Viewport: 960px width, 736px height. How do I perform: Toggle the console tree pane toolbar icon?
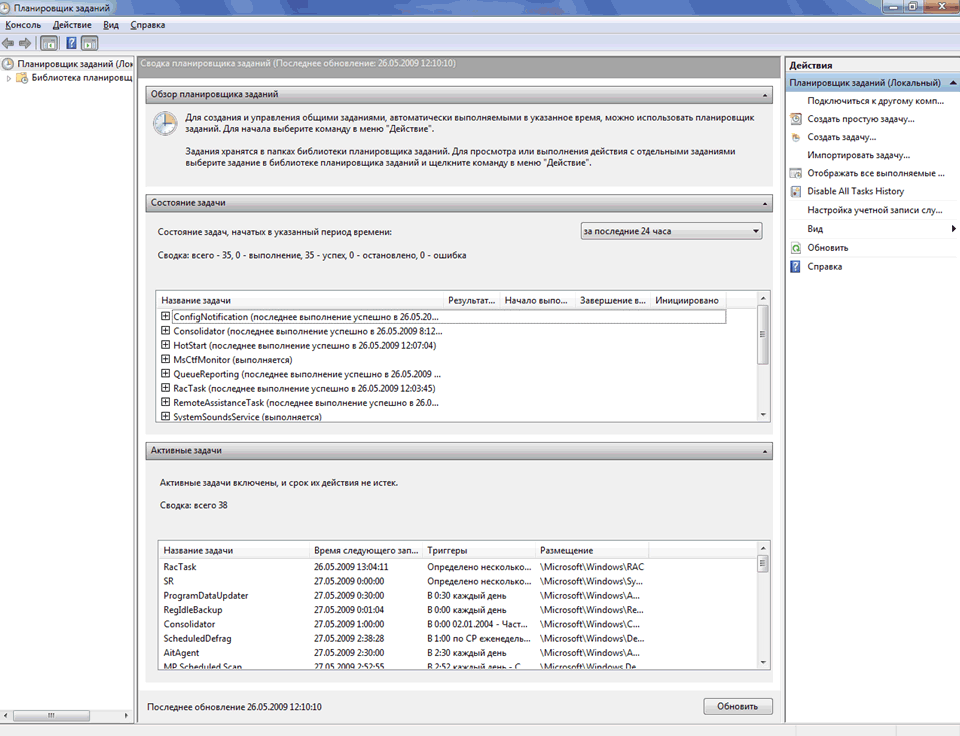[49, 43]
